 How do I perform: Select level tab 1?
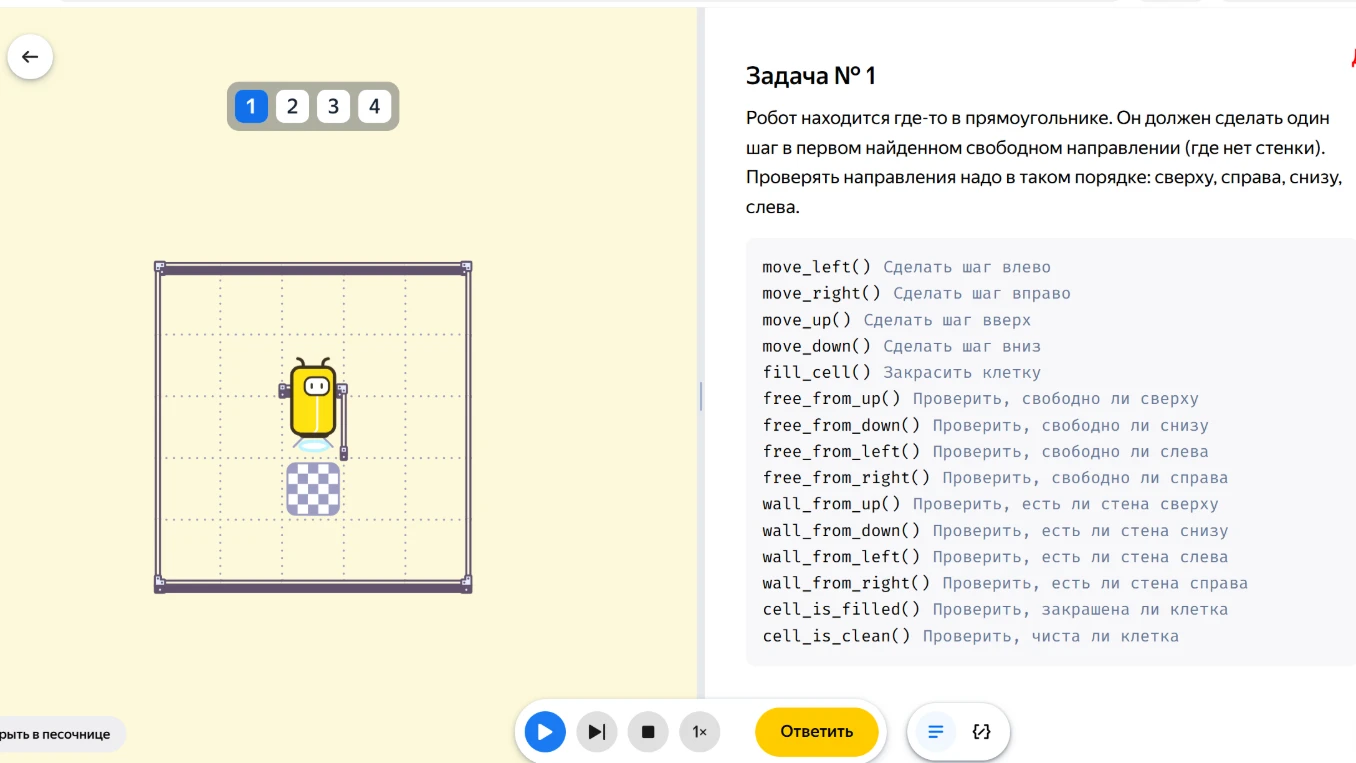coord(251,106)
